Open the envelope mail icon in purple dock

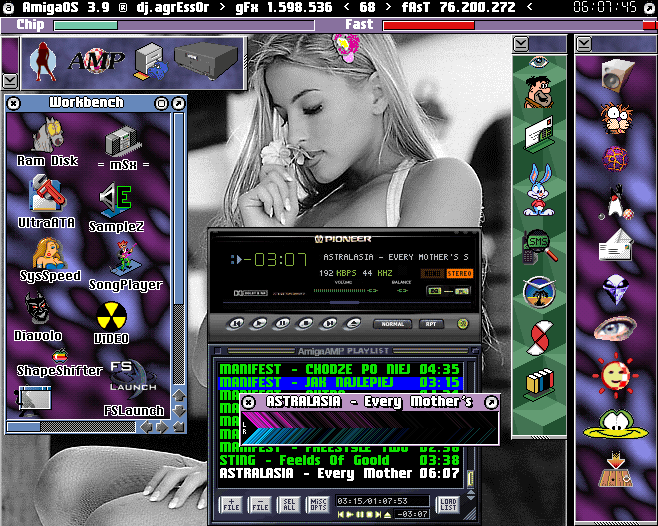click(615, 246)
